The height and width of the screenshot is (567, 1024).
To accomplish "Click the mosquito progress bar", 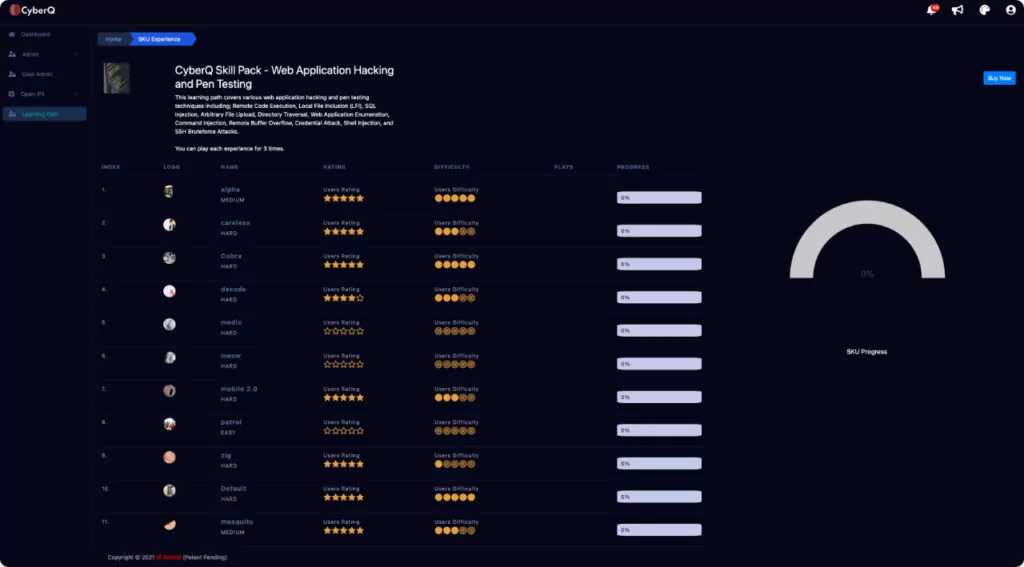I will pos(659,530).
